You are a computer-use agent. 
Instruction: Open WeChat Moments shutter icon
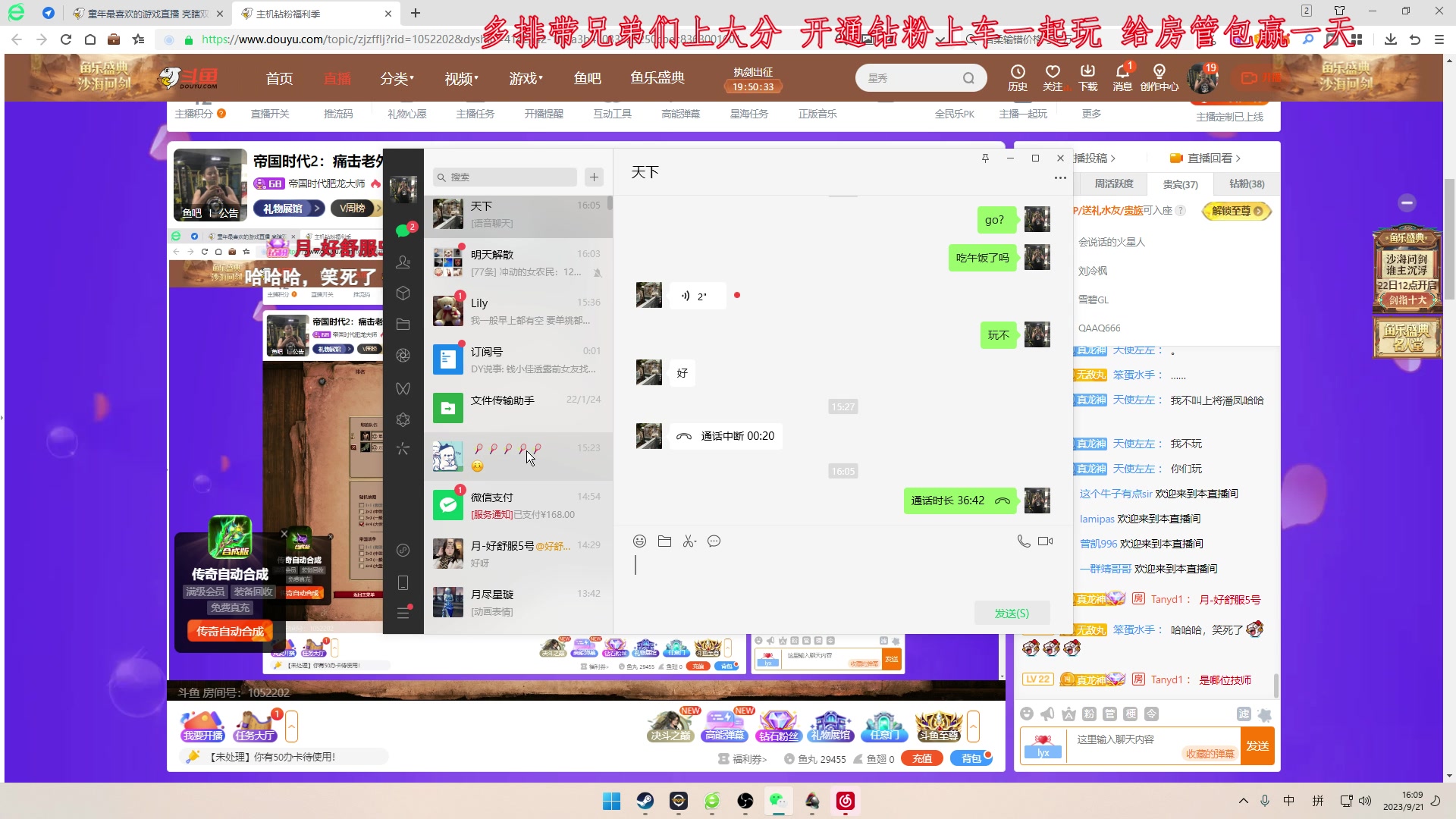click(x=403, y=355)
